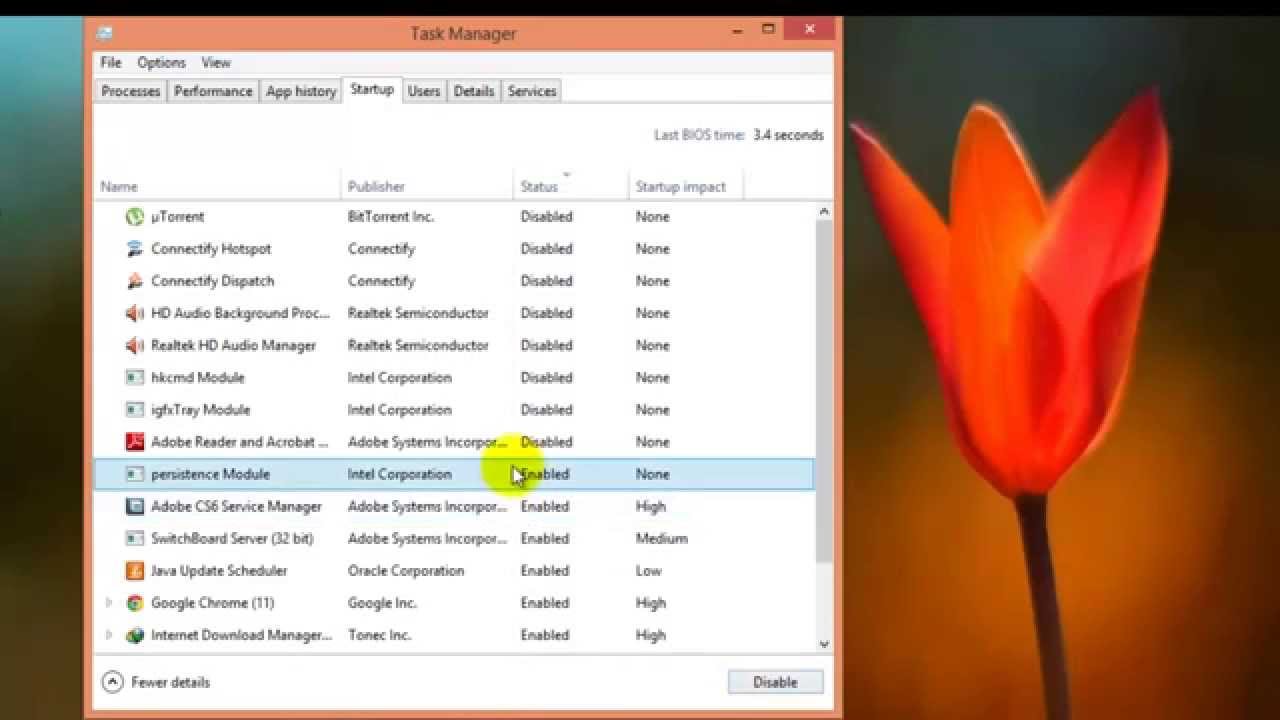Open the Options menu
This screenshot has width=1280, height=720.
(162, 62)
